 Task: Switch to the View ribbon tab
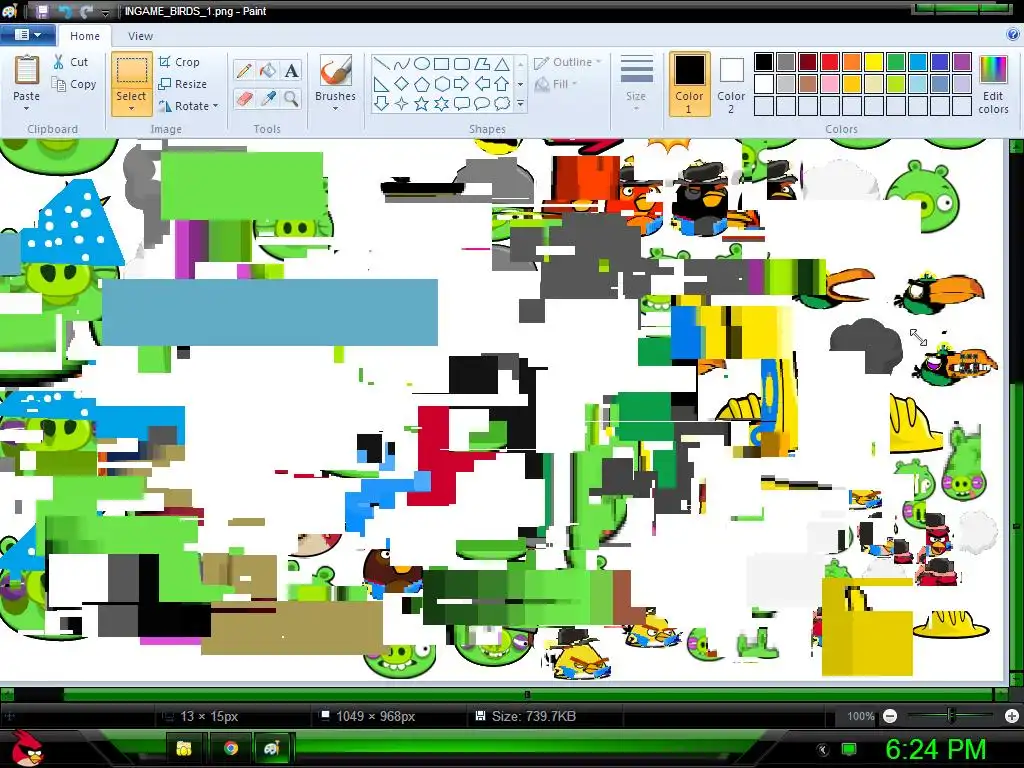coord(140,36)
